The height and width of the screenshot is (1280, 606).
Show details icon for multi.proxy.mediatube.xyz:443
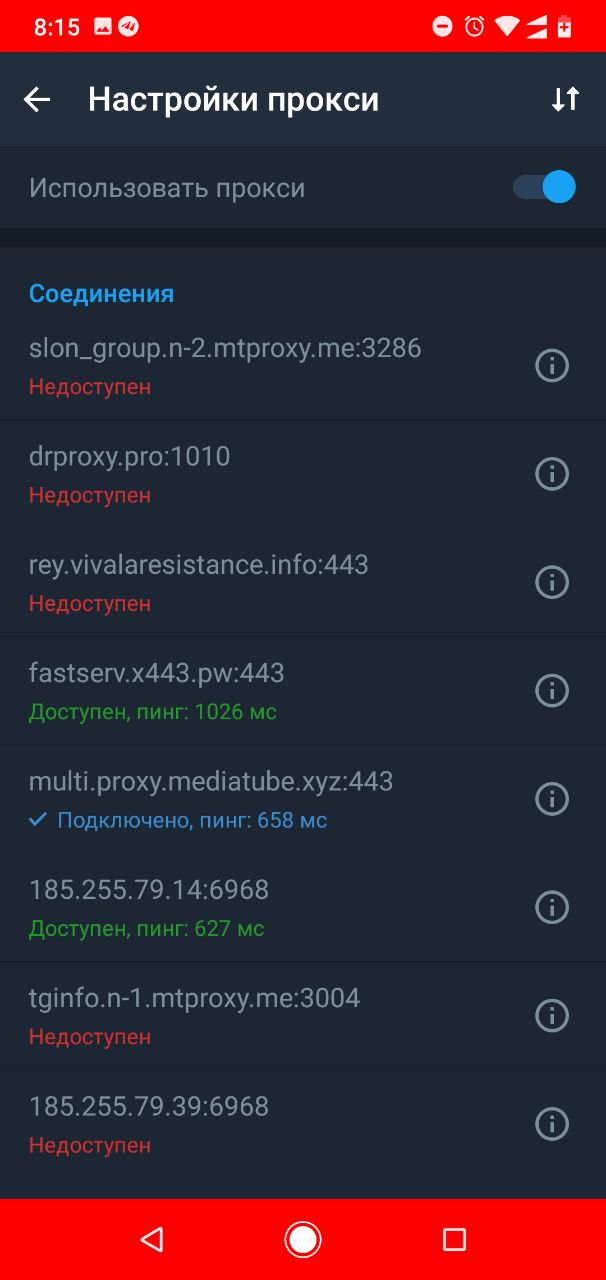(x=552, y=798)
